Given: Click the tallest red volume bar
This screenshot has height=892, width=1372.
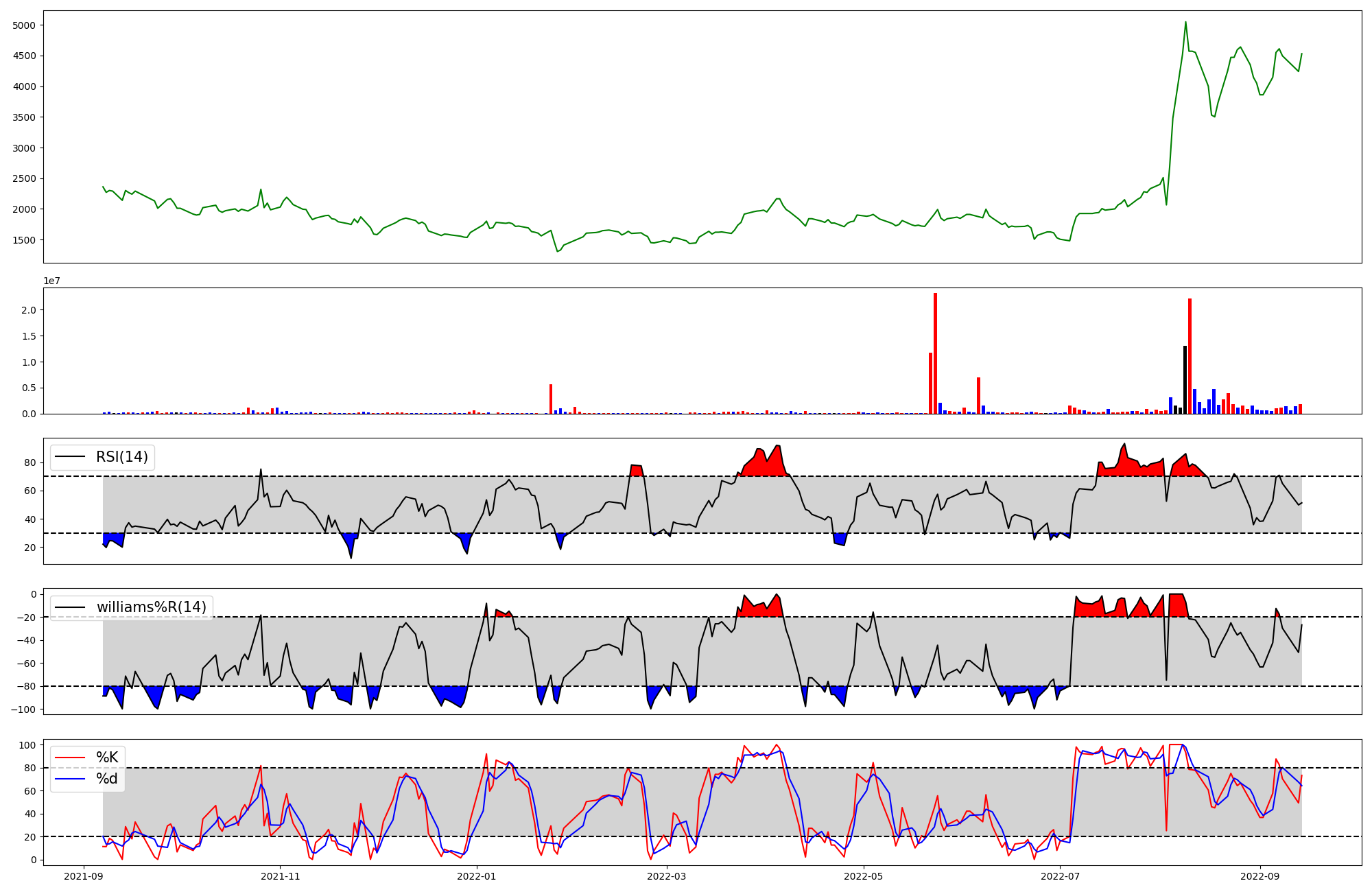Looking at the screenshot, I should click(x=935, y=353).
